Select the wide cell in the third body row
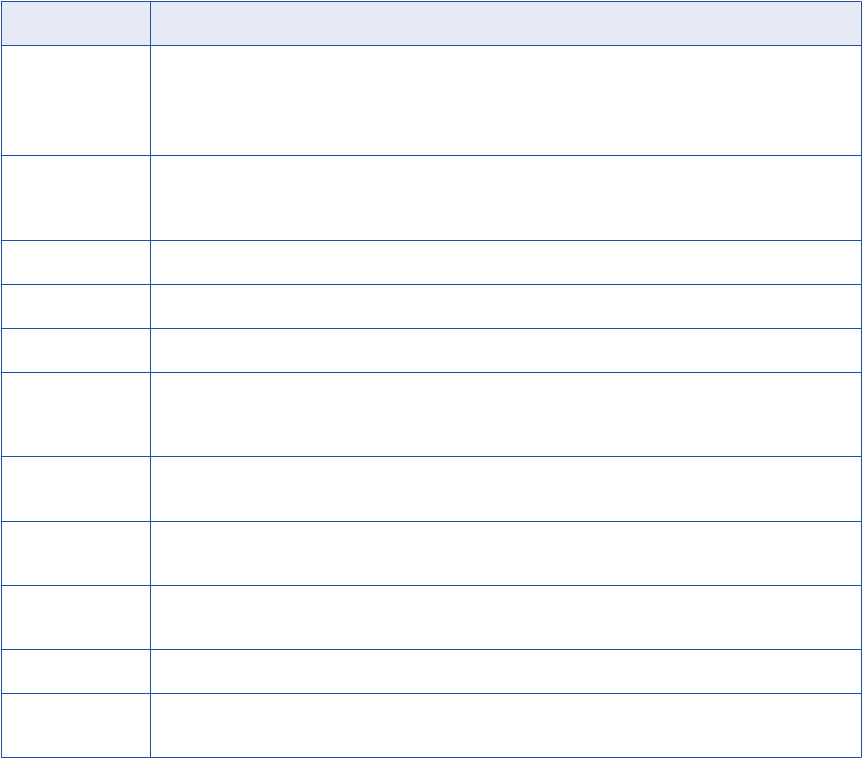Screen dimensions: 862x758 pos(505,262)
